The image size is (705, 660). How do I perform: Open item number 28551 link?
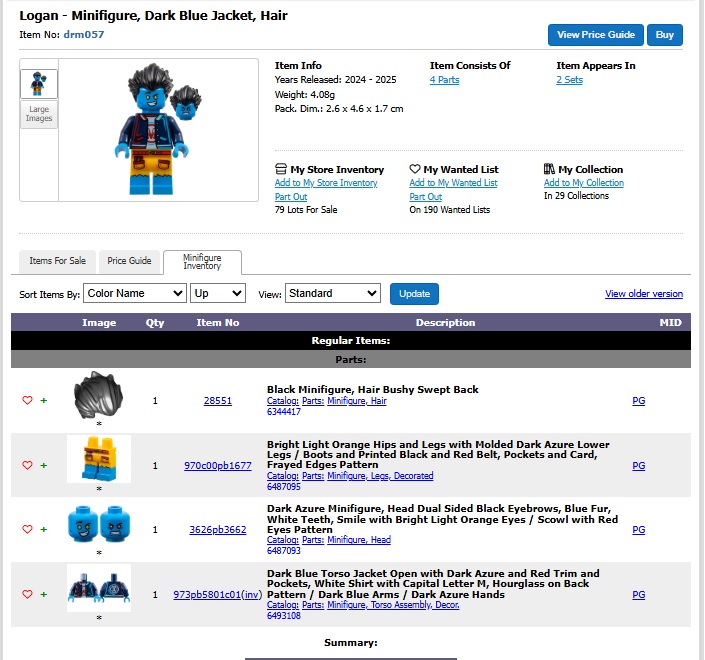(218, 401)
